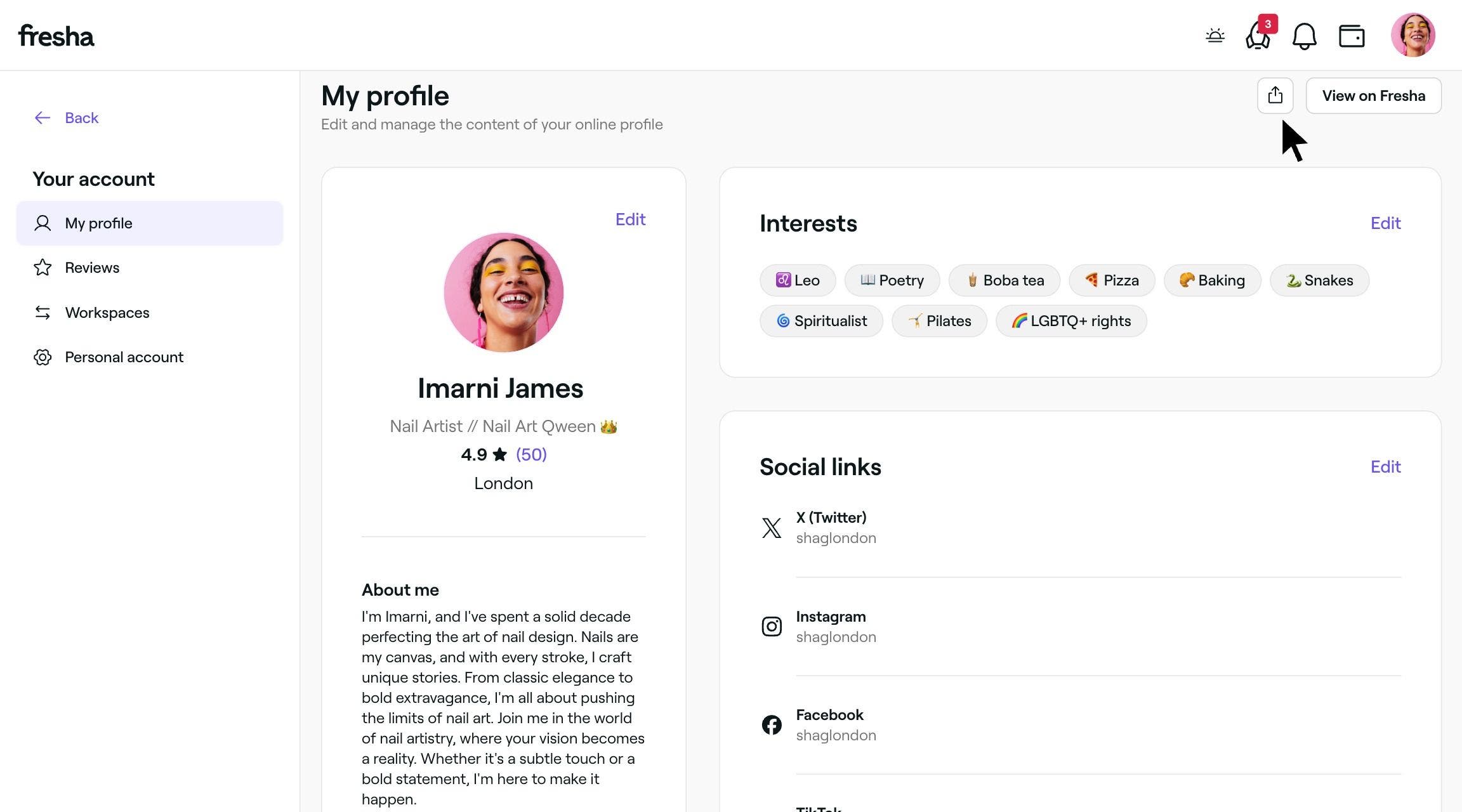
Task: Click the X (Twitter) shaglondon handle
Action: coord(836,539)
